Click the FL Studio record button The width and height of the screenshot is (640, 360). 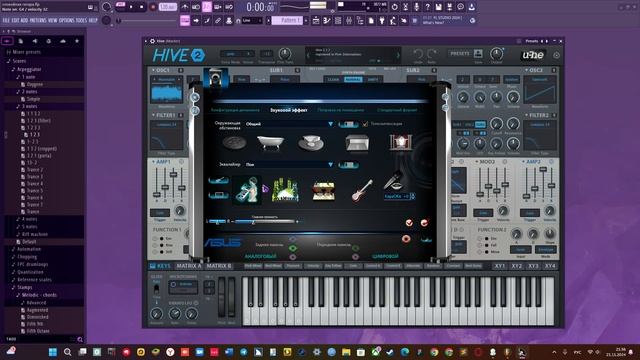153,7
